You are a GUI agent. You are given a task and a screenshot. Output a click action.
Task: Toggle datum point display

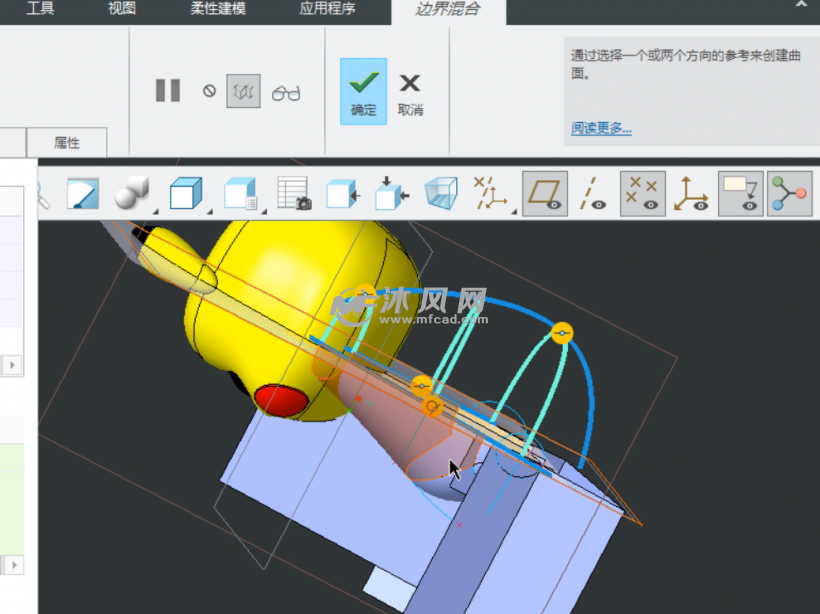pos(643,194)
